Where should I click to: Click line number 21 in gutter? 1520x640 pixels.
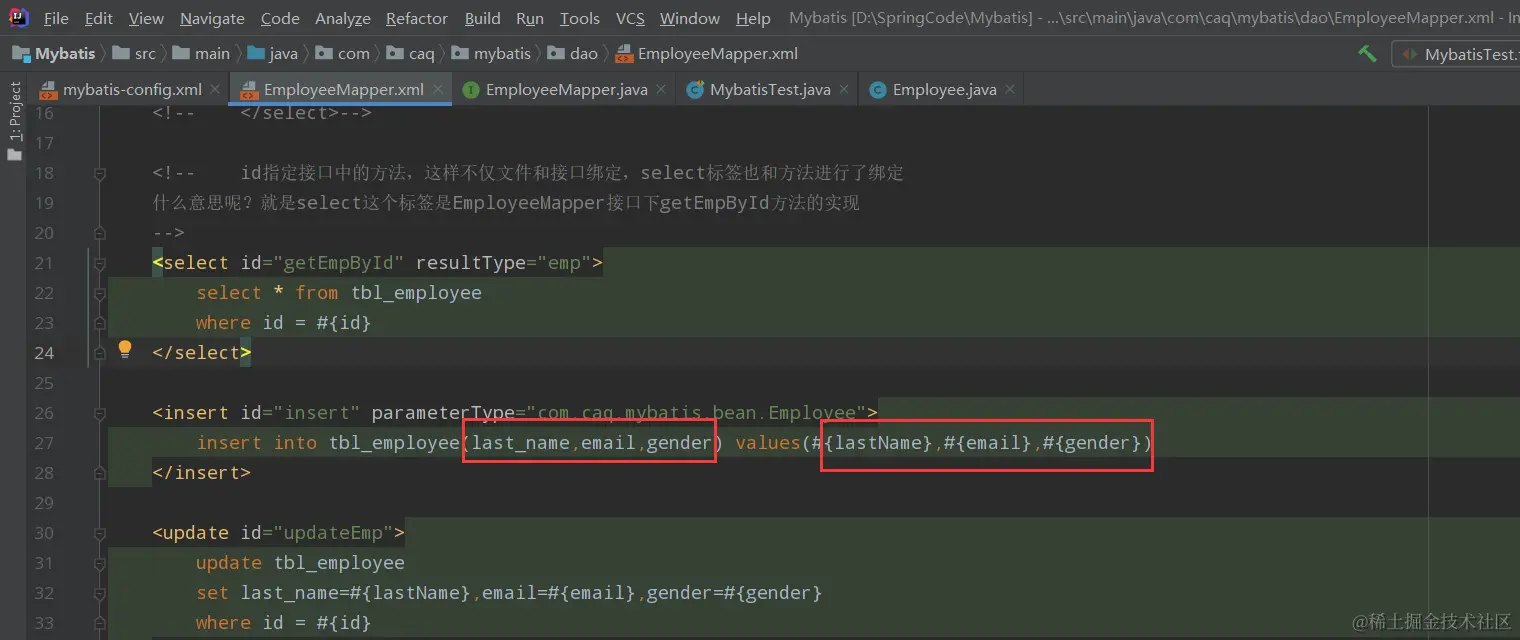44,263
